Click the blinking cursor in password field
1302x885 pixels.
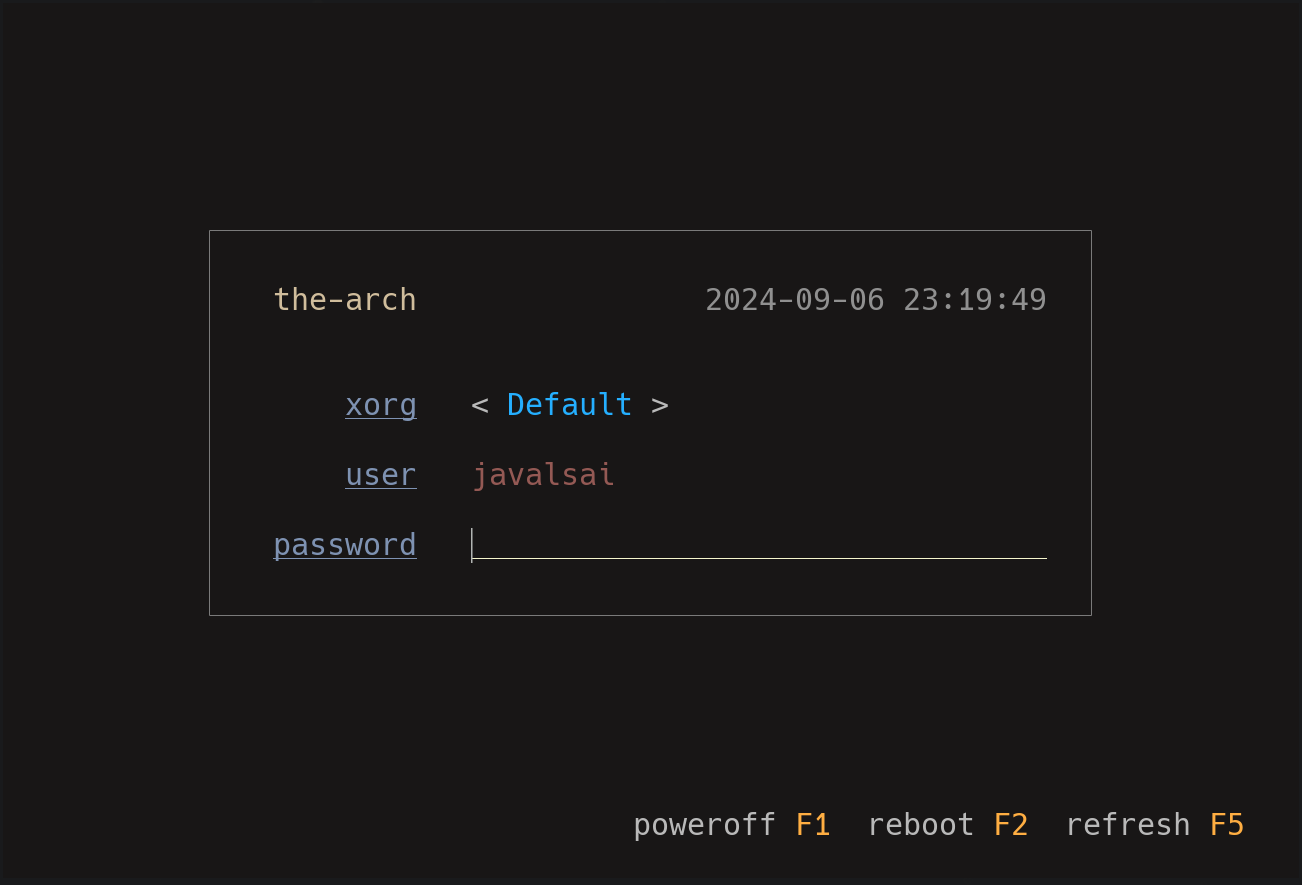(472, 545)
